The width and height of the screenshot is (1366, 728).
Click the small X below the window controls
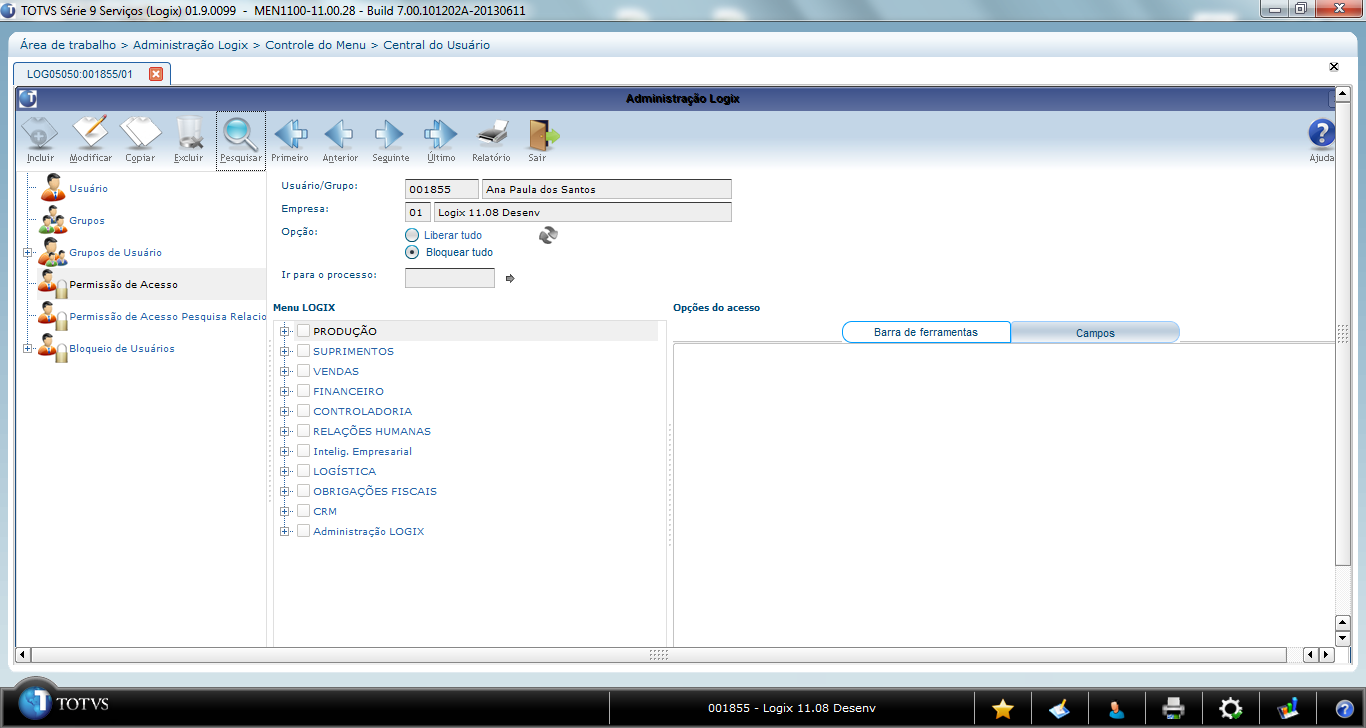pos(1334,67)
